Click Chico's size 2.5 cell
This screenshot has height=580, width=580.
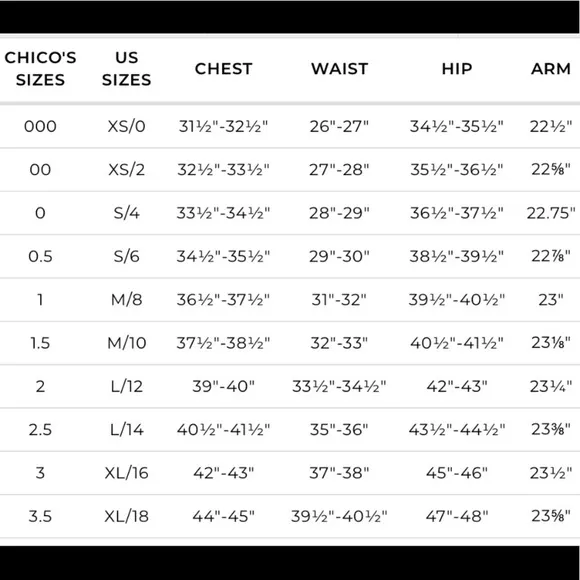[x=40, y=430]
